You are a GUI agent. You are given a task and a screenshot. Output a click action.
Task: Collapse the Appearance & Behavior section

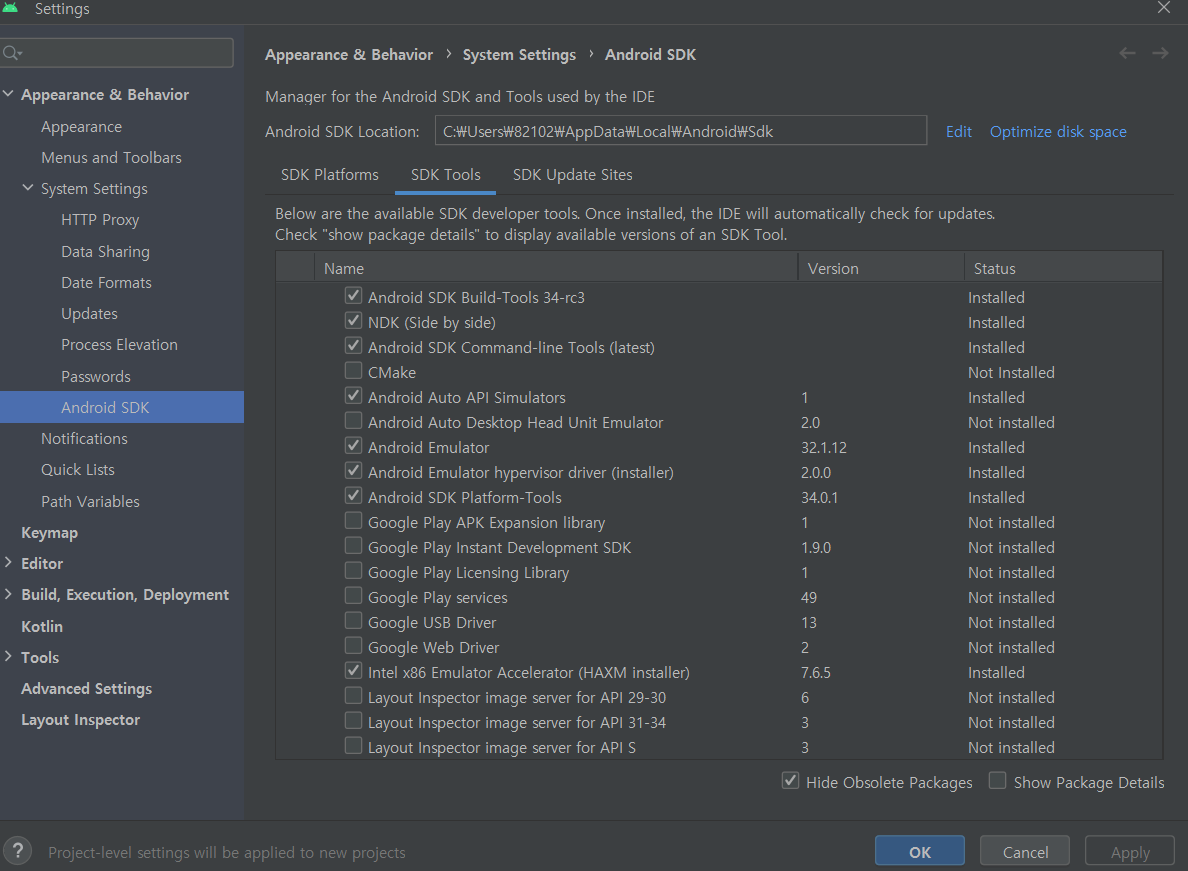pos(8,94)
